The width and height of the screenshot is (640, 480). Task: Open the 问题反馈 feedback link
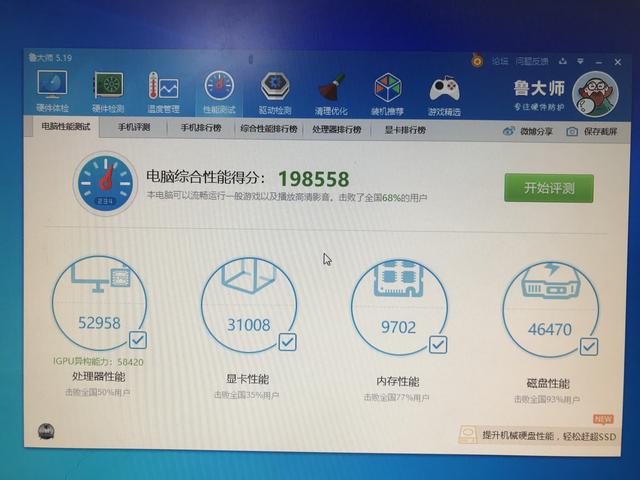[x=532, y=61]
